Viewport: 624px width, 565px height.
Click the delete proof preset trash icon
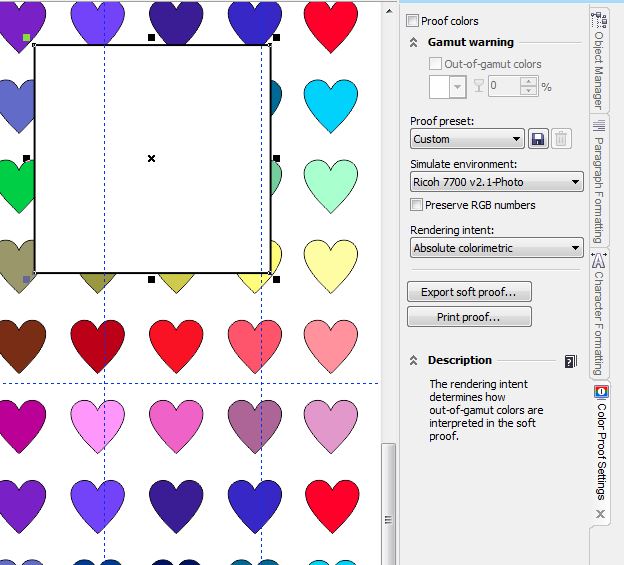pyautogui.click(x=561, y=139)
